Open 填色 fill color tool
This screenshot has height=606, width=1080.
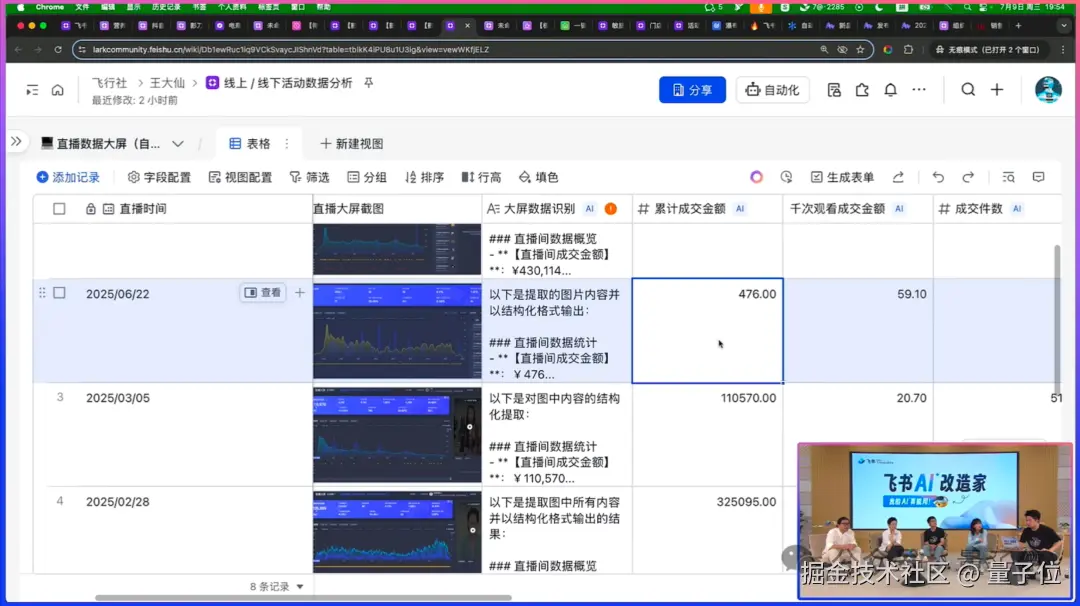coord(538,178)
